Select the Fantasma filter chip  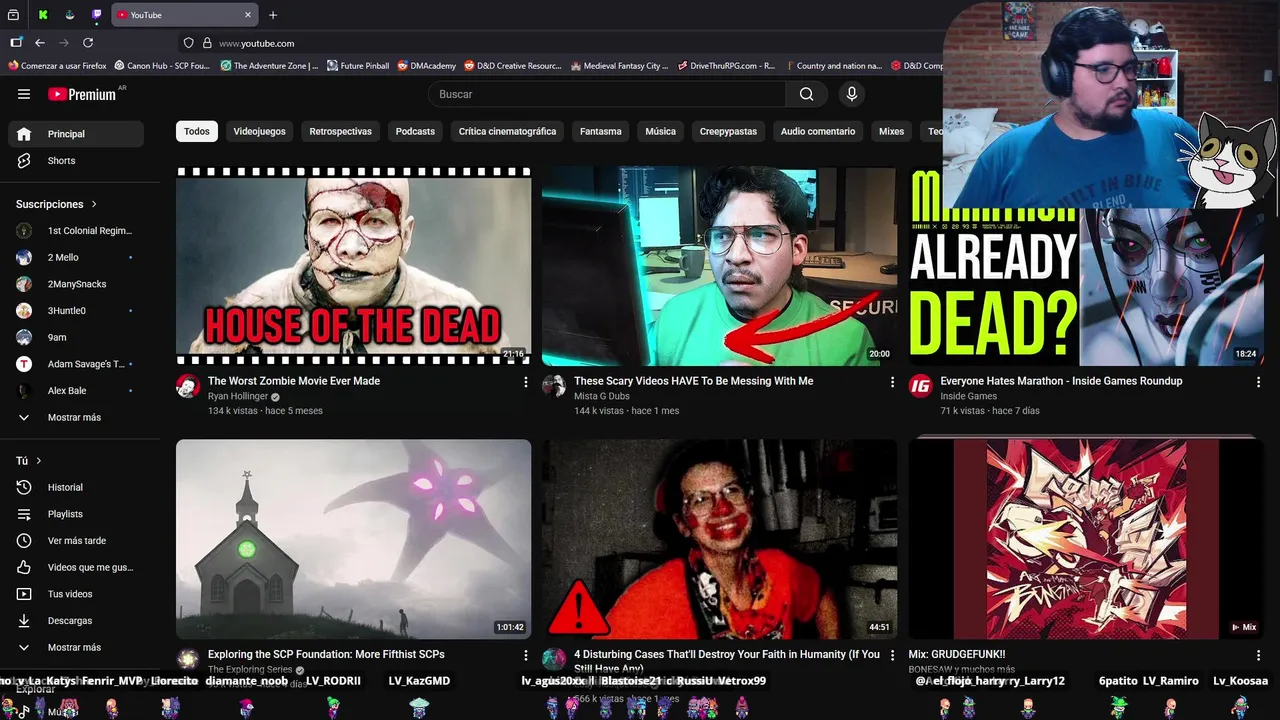(601, 131)
